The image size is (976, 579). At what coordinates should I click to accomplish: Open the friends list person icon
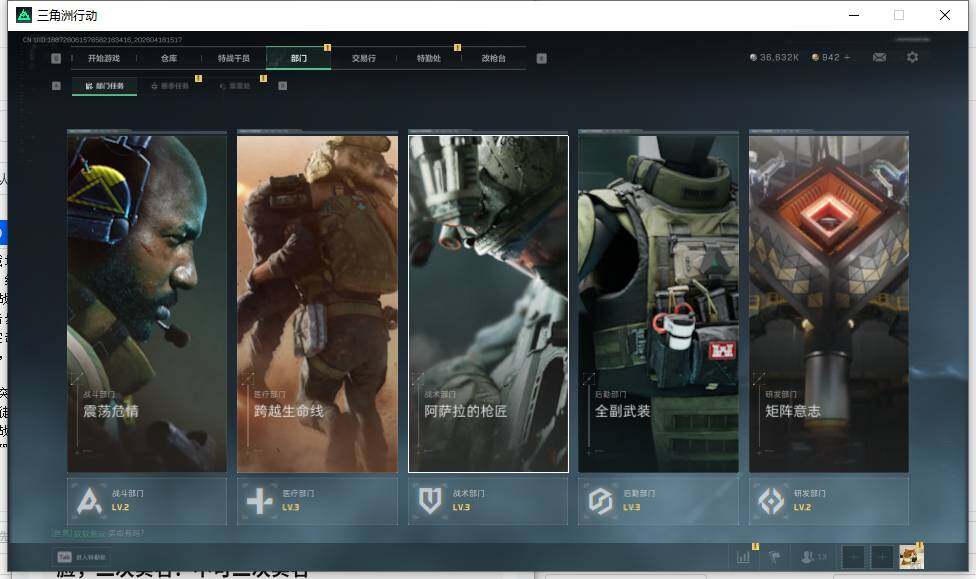click(x=809, y=557)
